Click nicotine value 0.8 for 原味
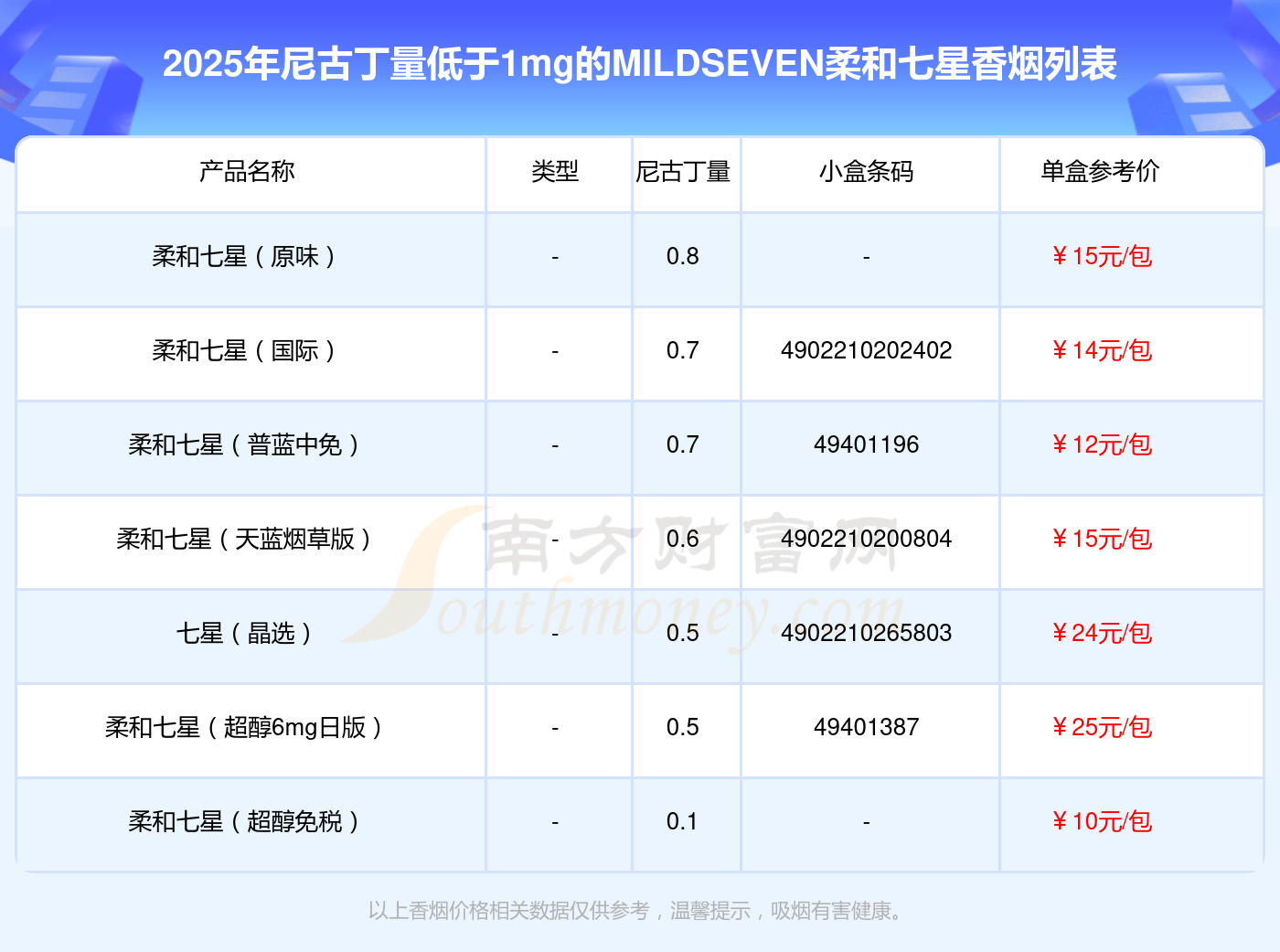This screenshot has height=952, width=1280. (x=683, y=256)
